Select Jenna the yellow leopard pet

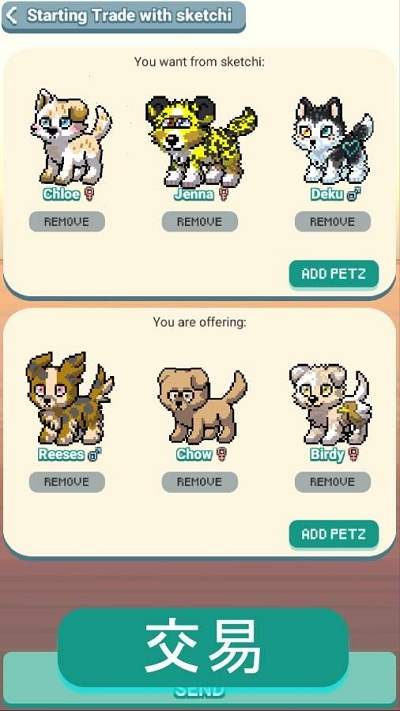coord(200,141)
